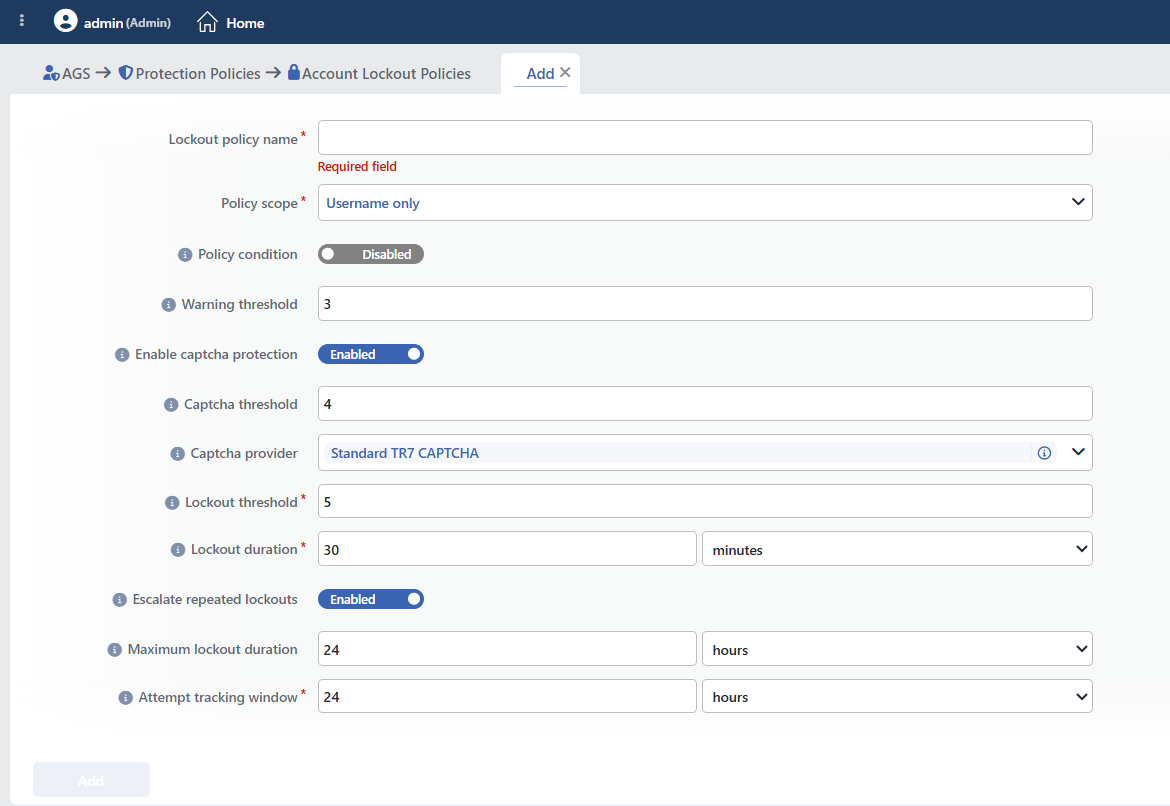This screenshot has width=1170, height=806.
Task: Click the Standard TR7 CAPTCHA selected value
Action: pos(404,453)
